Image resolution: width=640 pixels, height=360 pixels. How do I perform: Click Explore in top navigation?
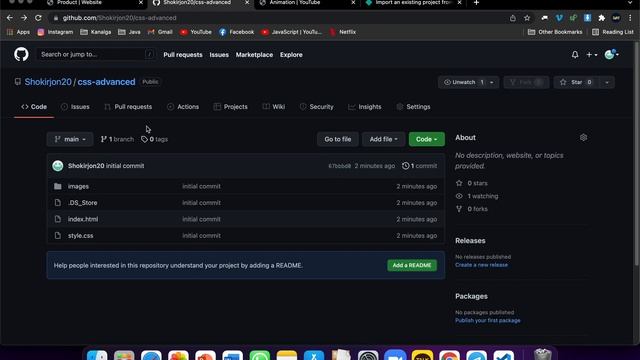coord(291,55)
